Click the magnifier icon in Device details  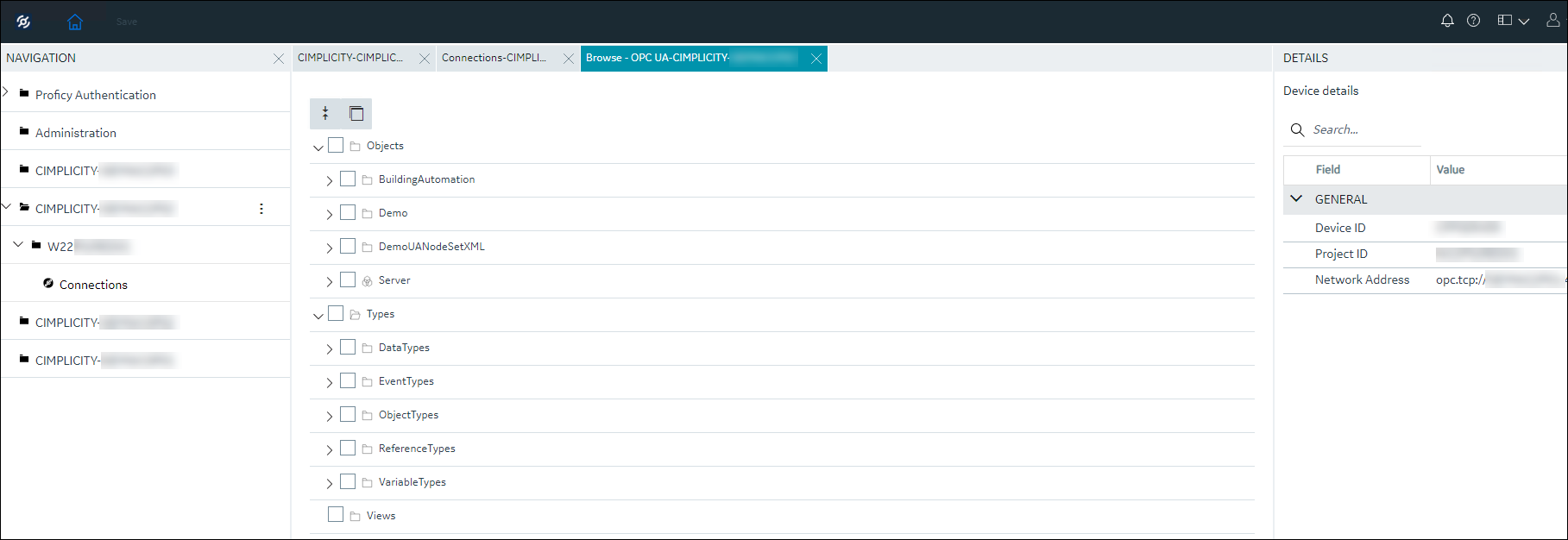[x=1297, y=129]
